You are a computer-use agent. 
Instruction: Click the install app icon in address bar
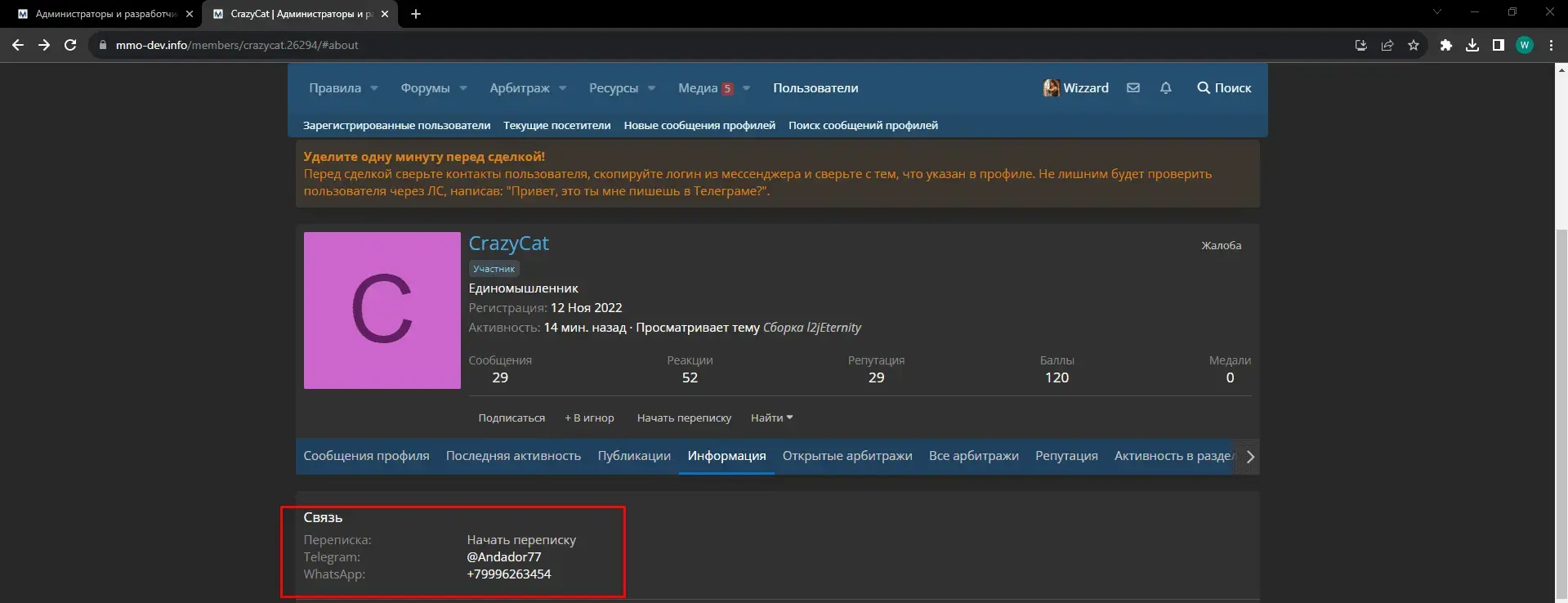1360,45
